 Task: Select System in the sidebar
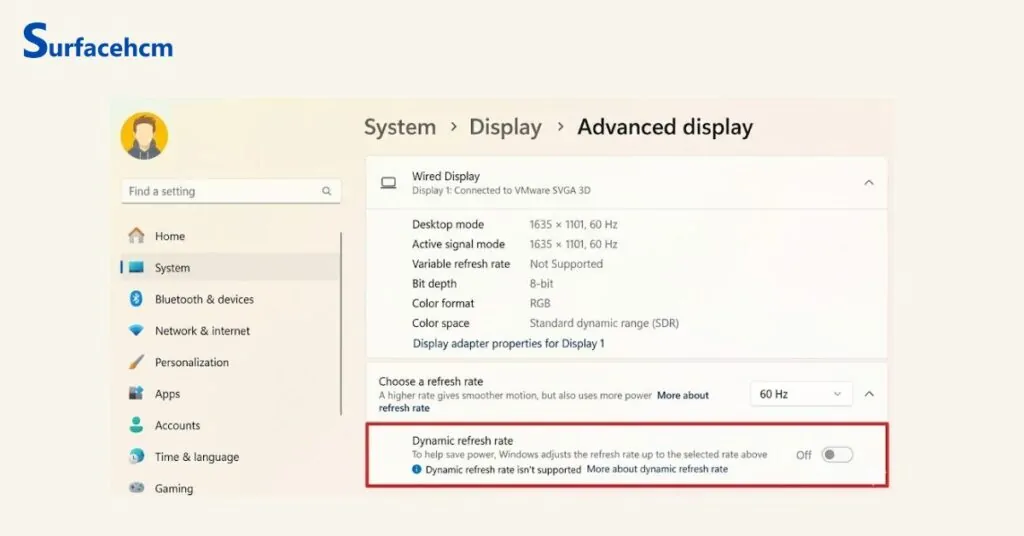[231, 267]
